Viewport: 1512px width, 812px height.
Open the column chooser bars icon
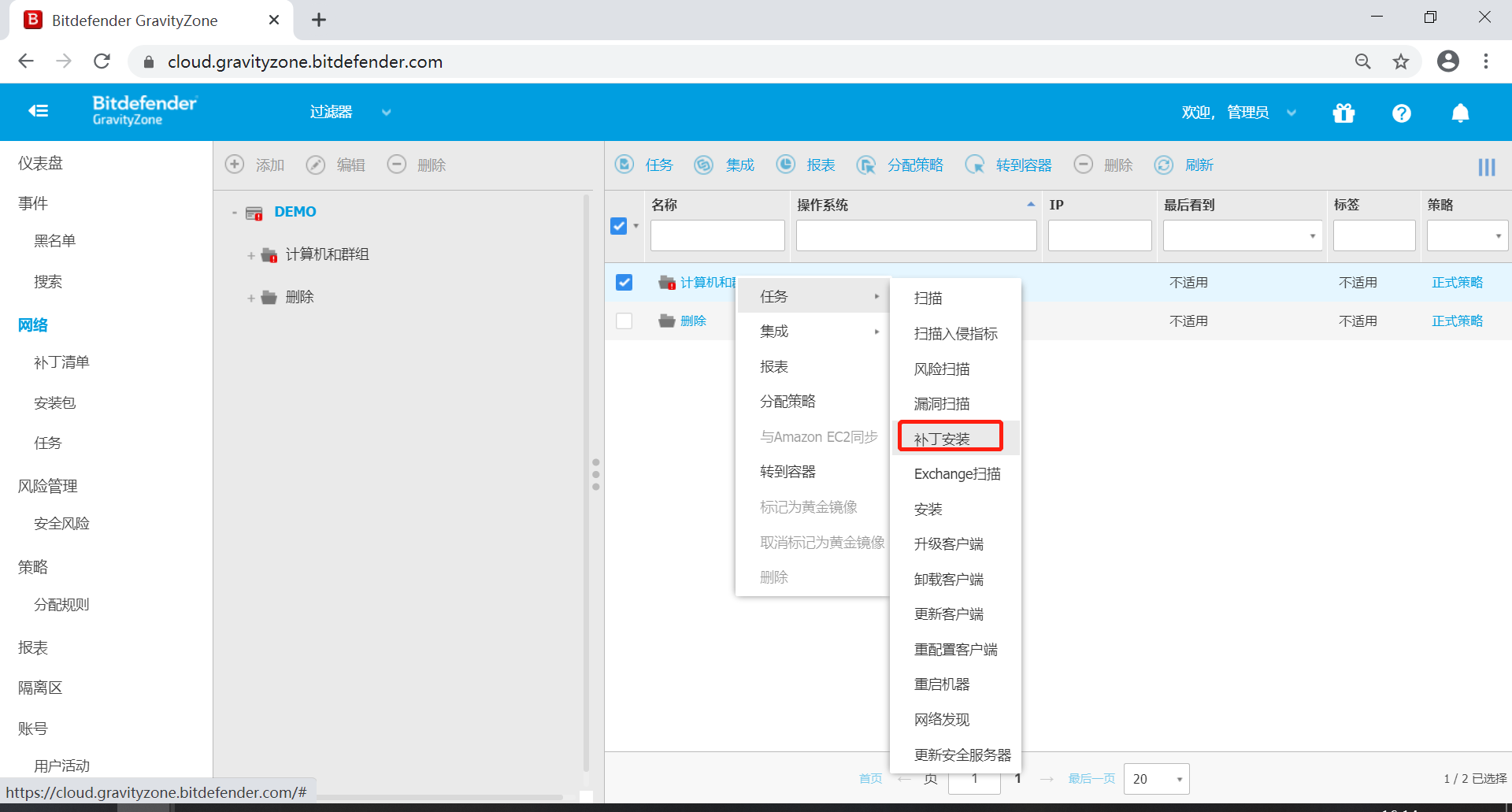pos(1487,167)
